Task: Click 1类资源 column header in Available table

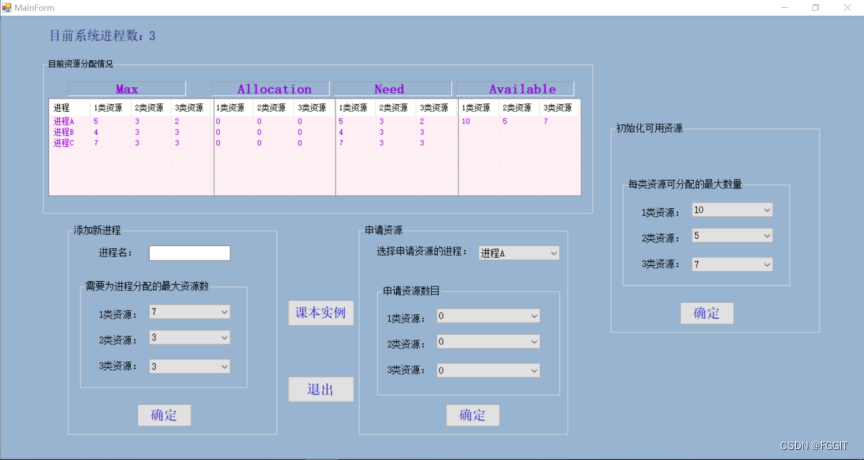Action: [x=479, y=108]
